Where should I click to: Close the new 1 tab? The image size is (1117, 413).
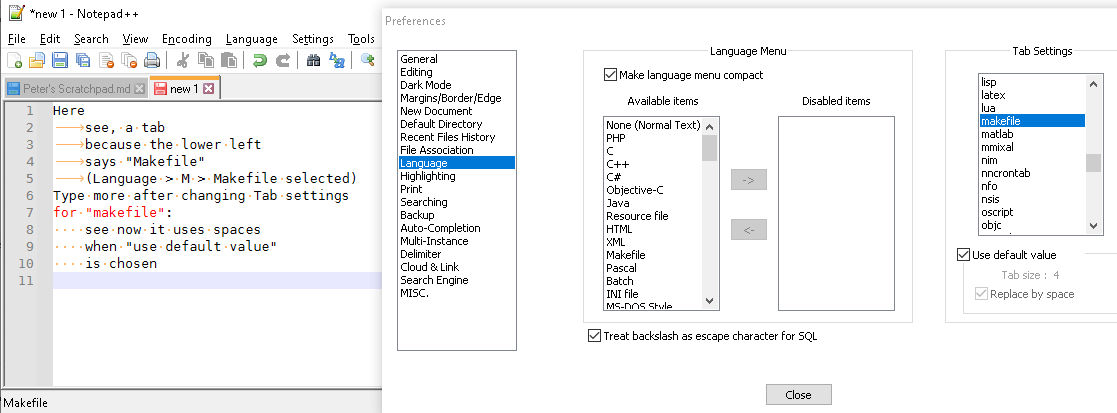(208, 89)
